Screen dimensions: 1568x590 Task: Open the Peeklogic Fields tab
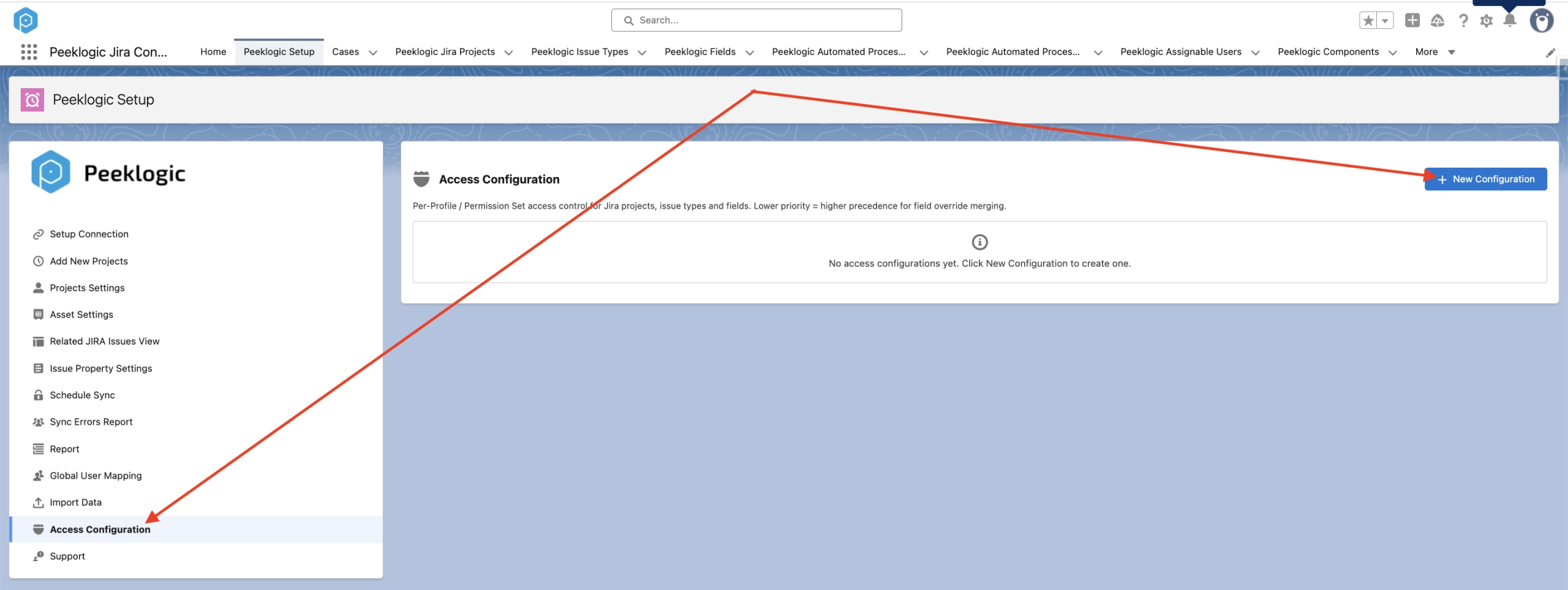click(700, 52)
